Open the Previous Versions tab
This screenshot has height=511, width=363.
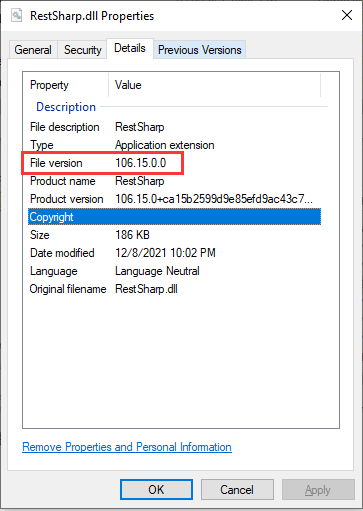tap(199, 50)
